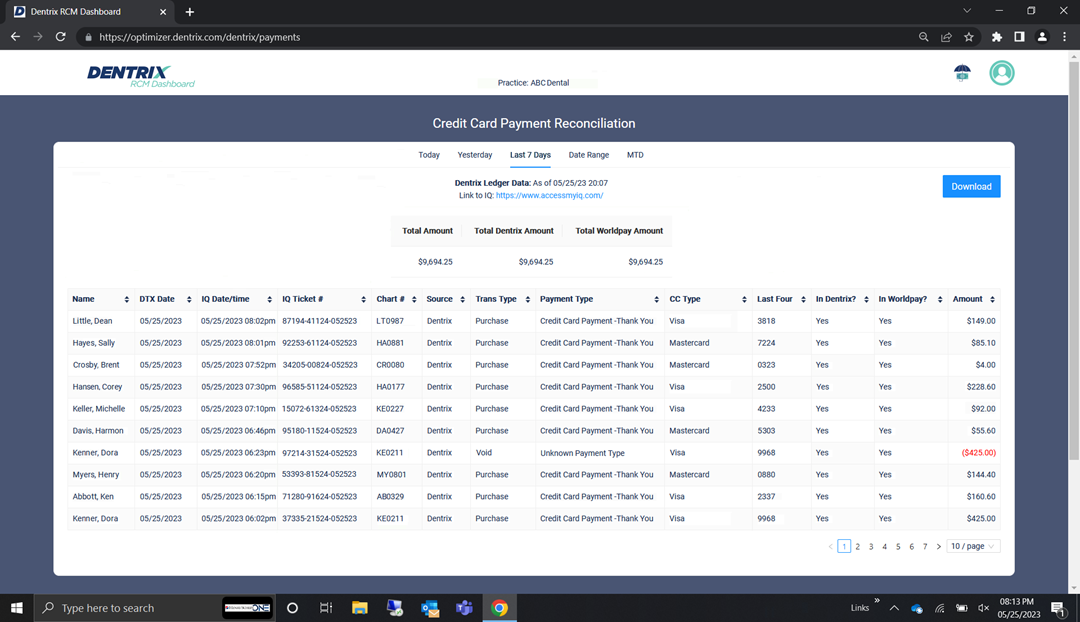The height and width of the screenshot is (622, 1080).
Task: Click the blue Download button
Action: 970,186
